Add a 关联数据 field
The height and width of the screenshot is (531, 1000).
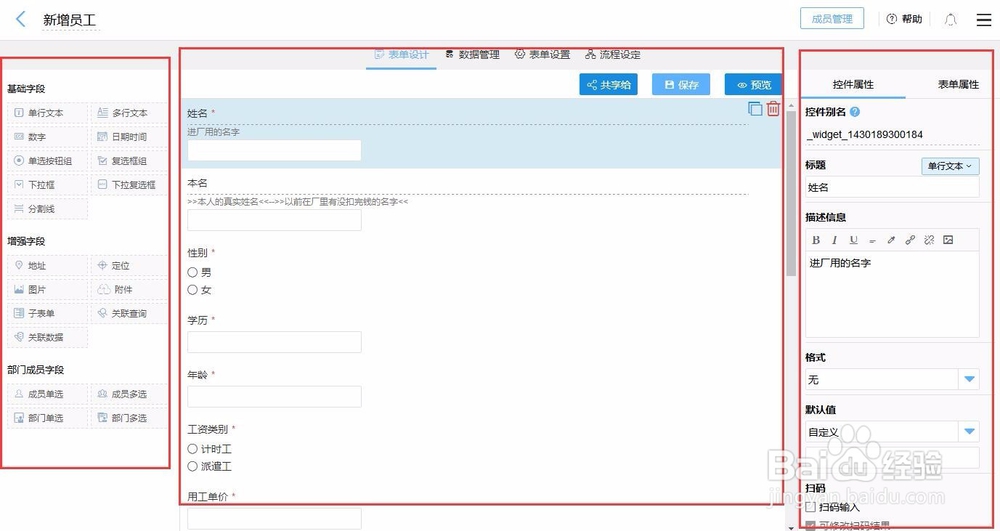point(47,337)
